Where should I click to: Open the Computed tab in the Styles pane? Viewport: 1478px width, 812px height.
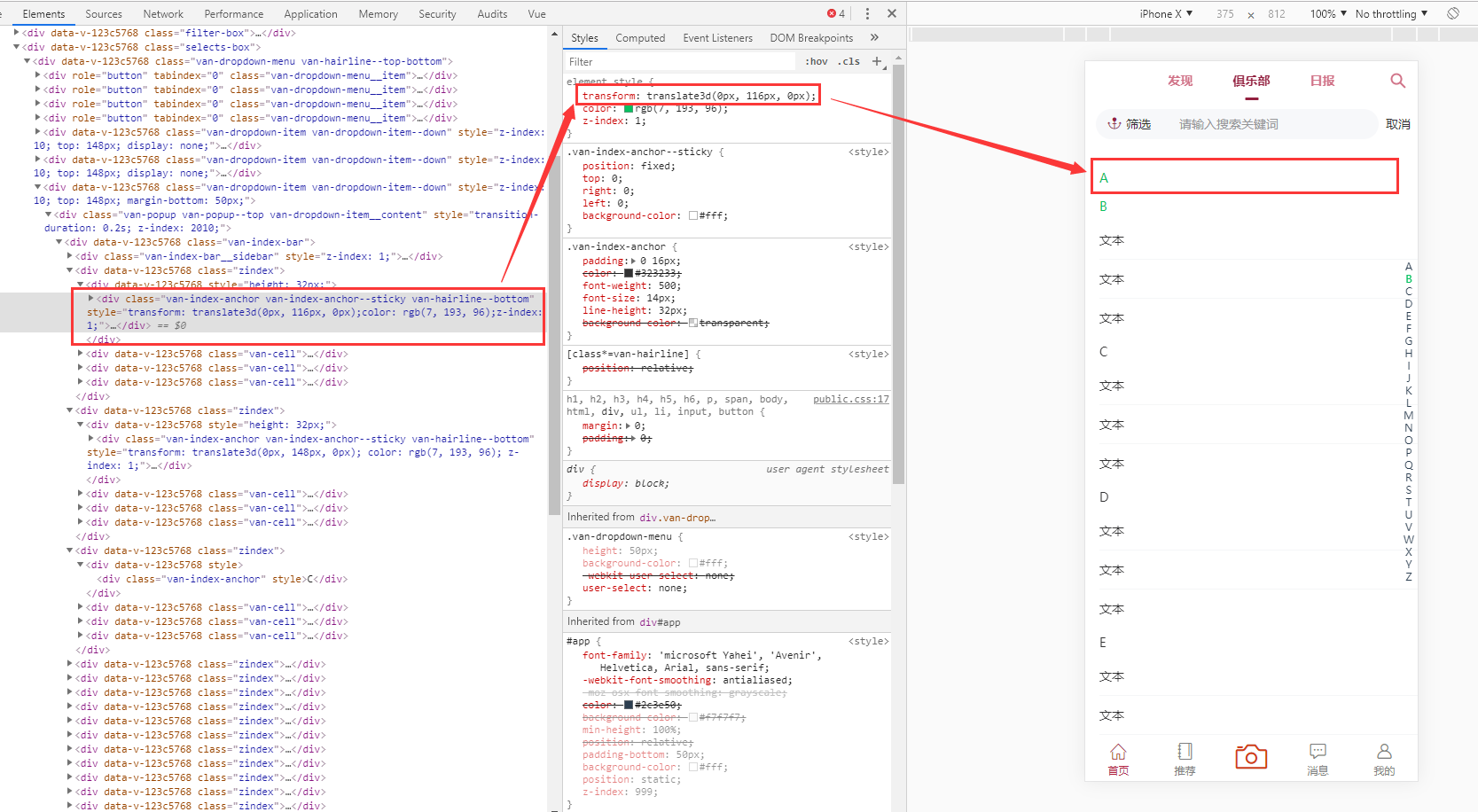tap(640, 37)
